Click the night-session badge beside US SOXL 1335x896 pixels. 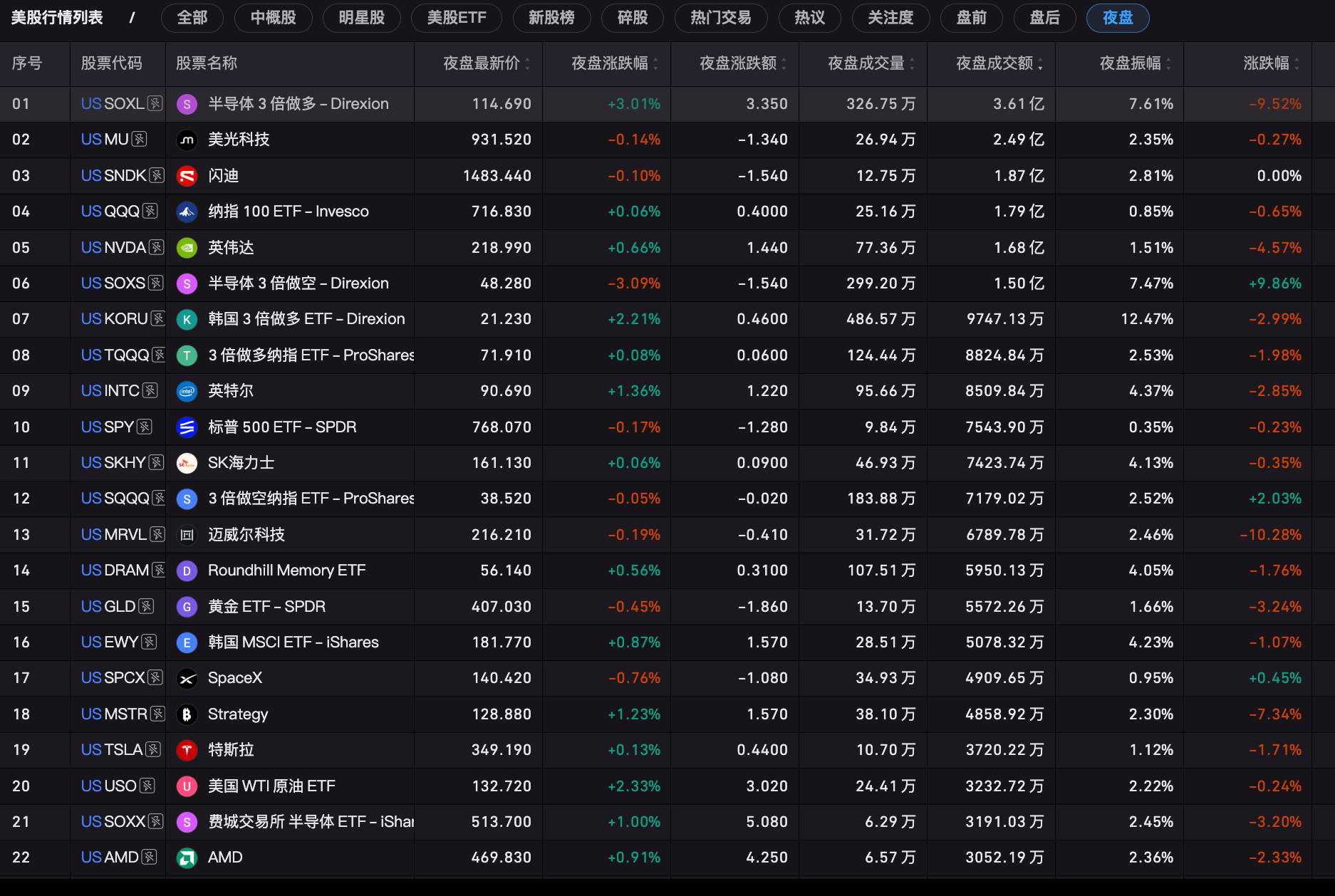[155, 104]
